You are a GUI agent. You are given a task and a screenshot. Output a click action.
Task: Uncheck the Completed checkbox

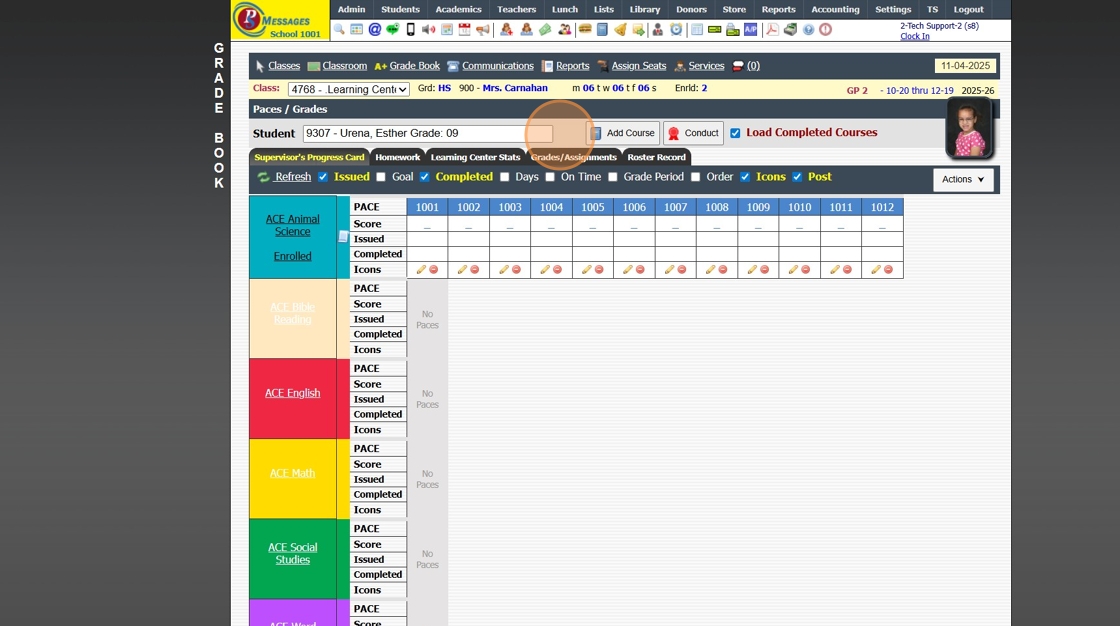pyautogui.click(x=424, y=177)
